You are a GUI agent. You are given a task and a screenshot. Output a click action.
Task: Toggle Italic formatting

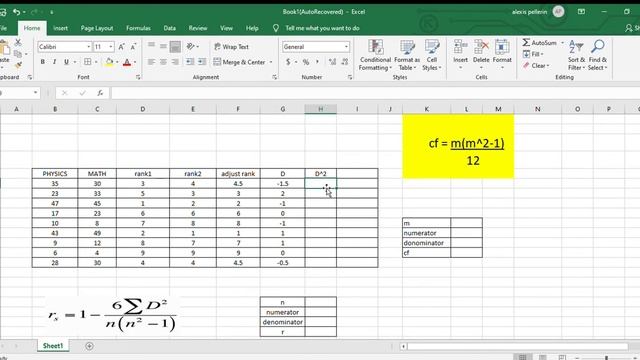tap(54, 62)
